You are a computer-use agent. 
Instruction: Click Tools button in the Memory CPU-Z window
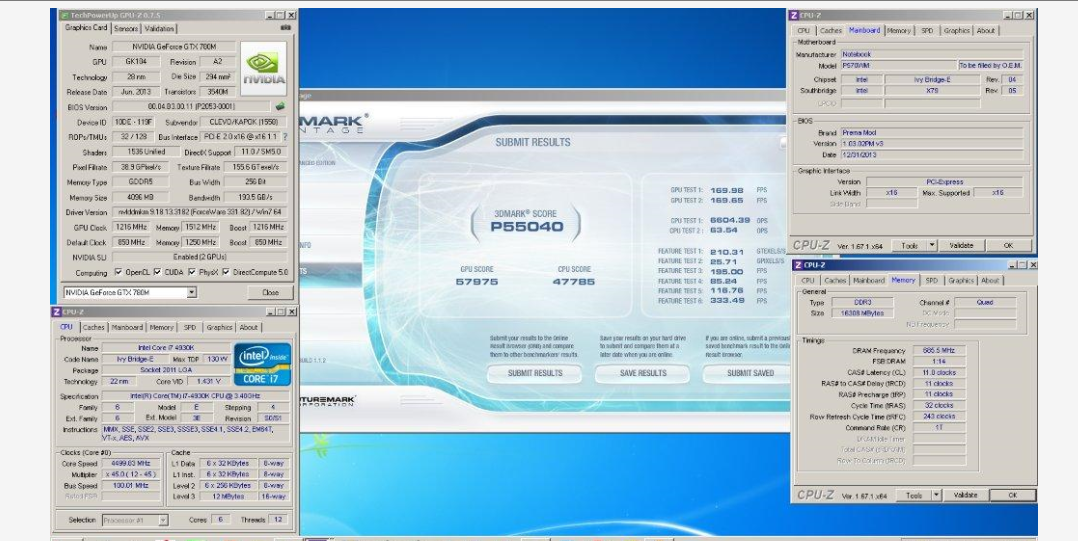pyautogui.click(x=913, y=495)
